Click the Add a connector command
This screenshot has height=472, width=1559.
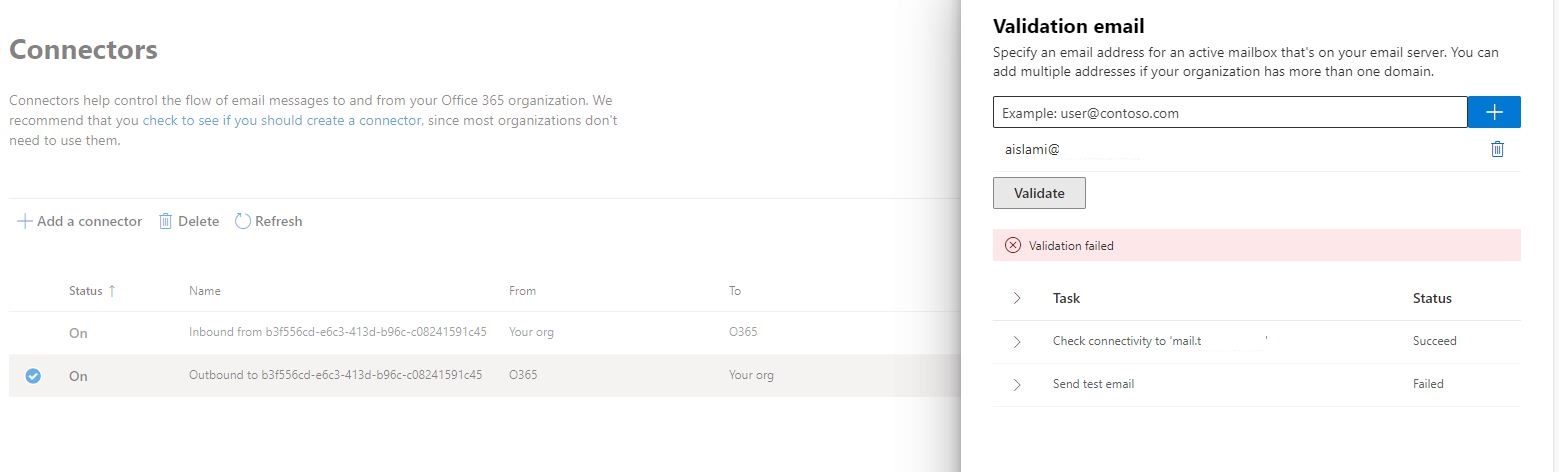(x=80, y=221)
